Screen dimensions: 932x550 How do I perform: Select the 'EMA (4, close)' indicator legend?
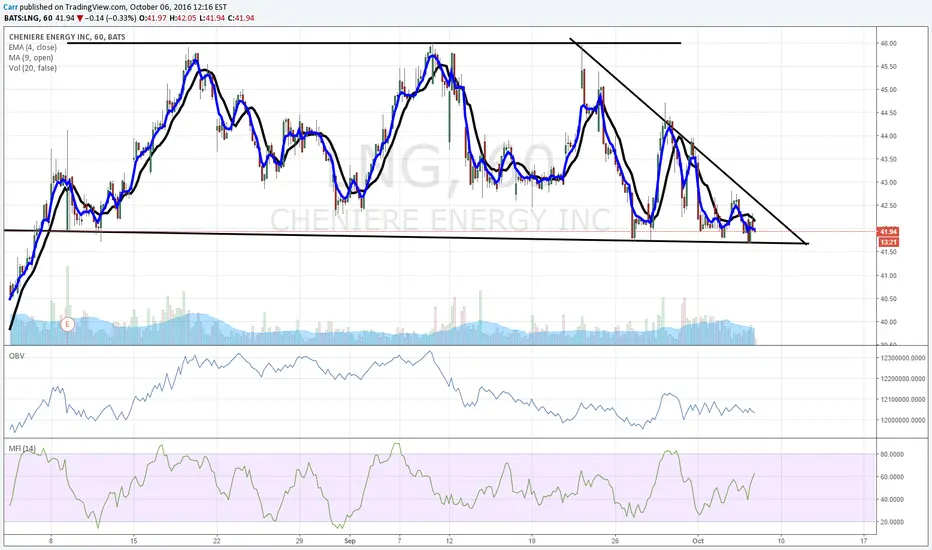coord(33,47)
